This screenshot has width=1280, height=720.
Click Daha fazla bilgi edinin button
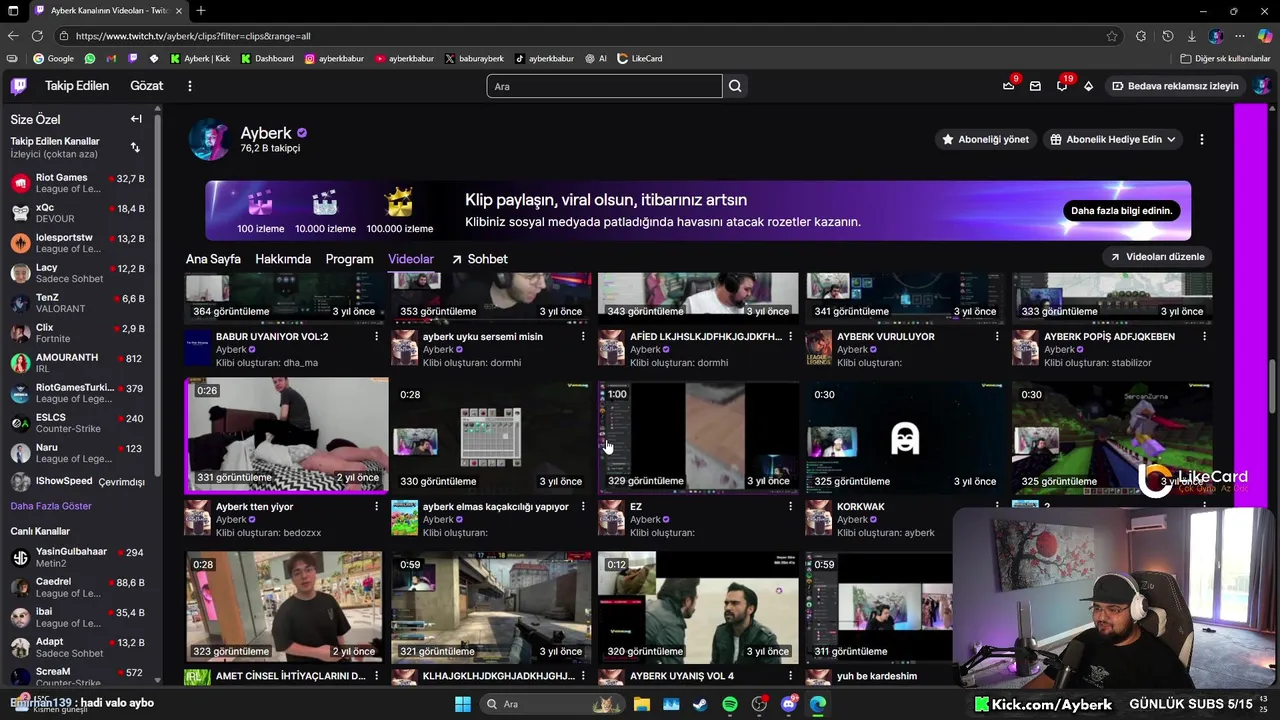pos(1121,211)
